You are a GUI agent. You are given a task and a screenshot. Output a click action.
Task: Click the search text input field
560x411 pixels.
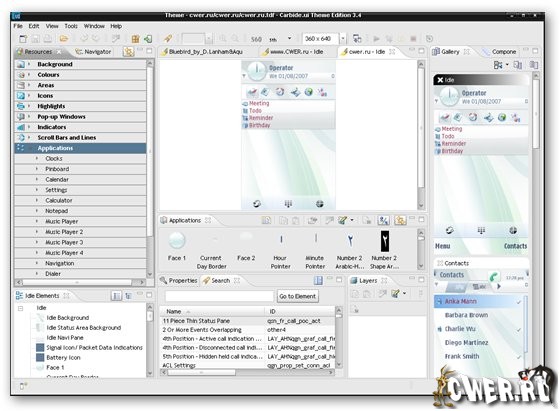coord(219,296)
